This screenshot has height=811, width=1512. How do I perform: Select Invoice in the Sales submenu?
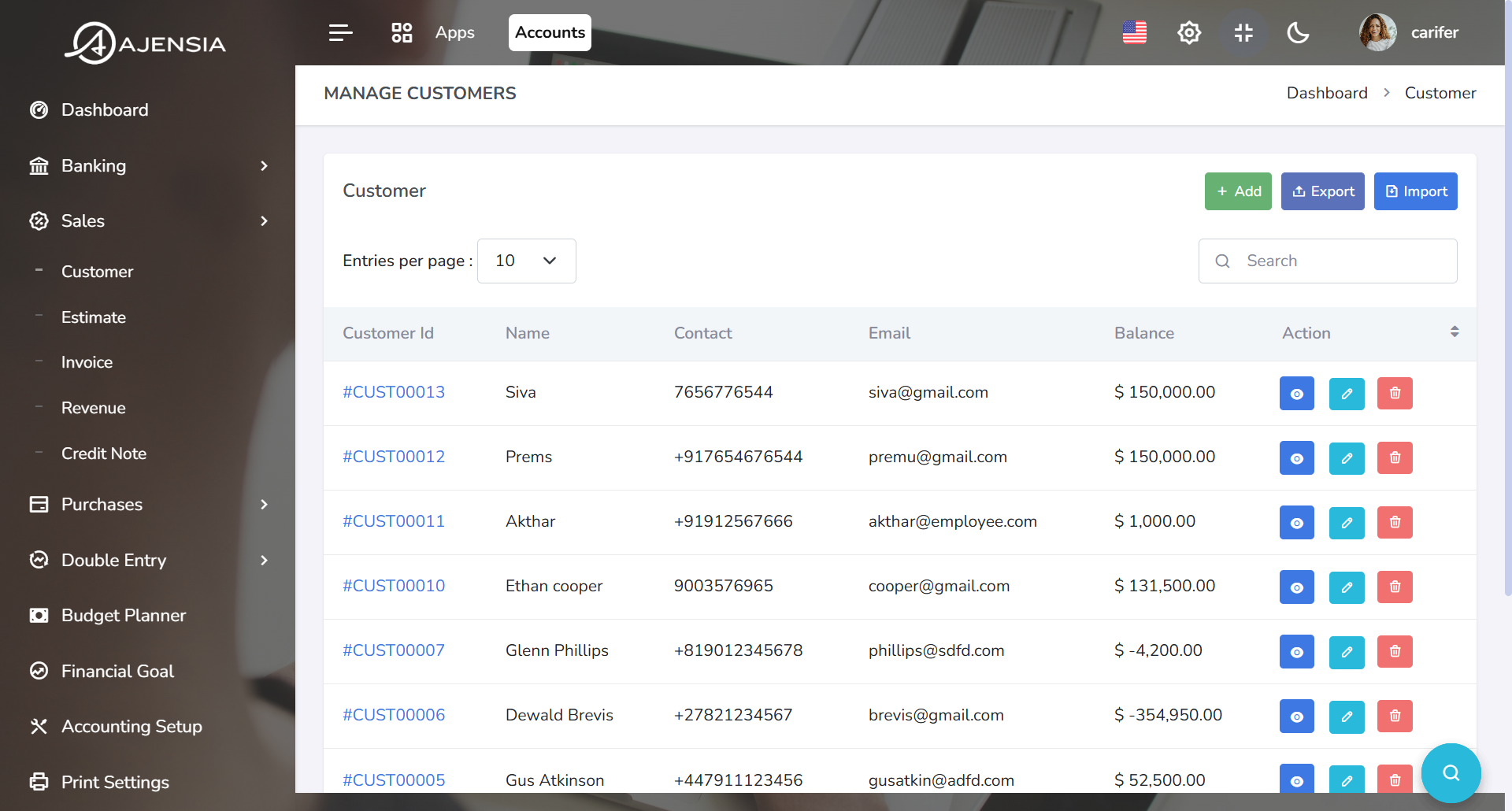click(x=87, y=362)
